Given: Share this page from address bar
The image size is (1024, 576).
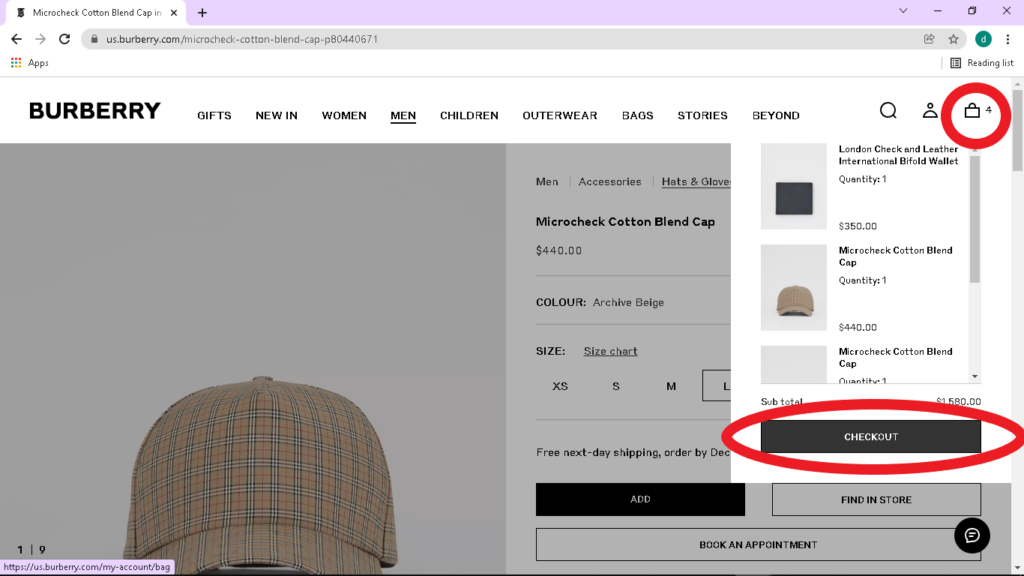Looking at the screenshot, I should (929, 39).
